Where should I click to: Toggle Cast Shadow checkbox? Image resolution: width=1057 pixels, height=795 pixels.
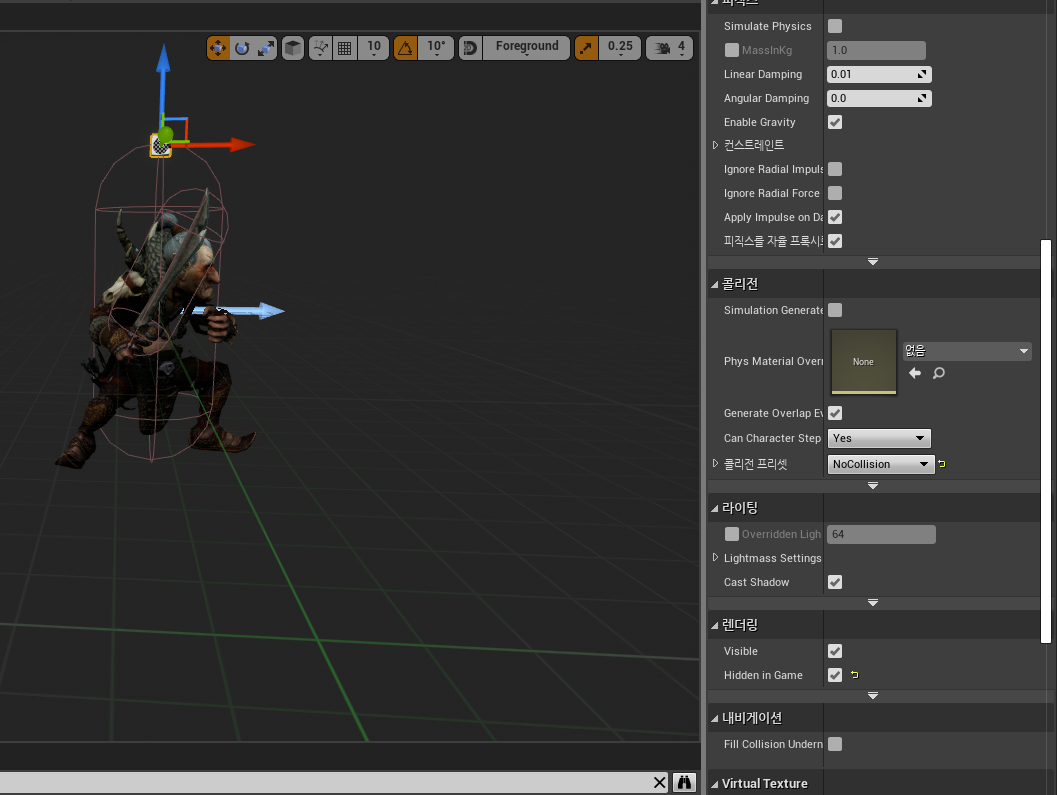[x=835, y=582]
